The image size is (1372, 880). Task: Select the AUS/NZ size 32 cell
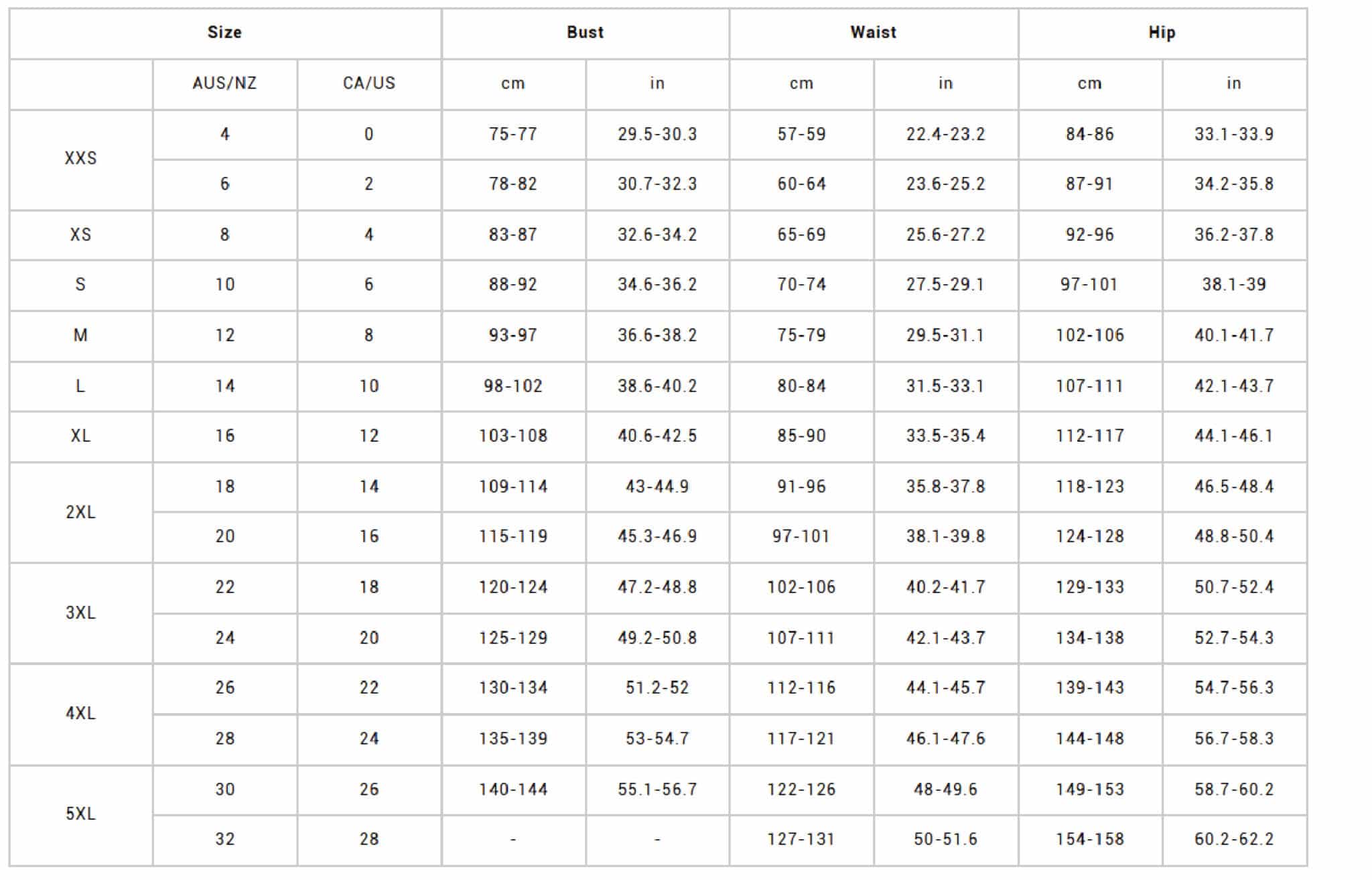pos(224,839)
